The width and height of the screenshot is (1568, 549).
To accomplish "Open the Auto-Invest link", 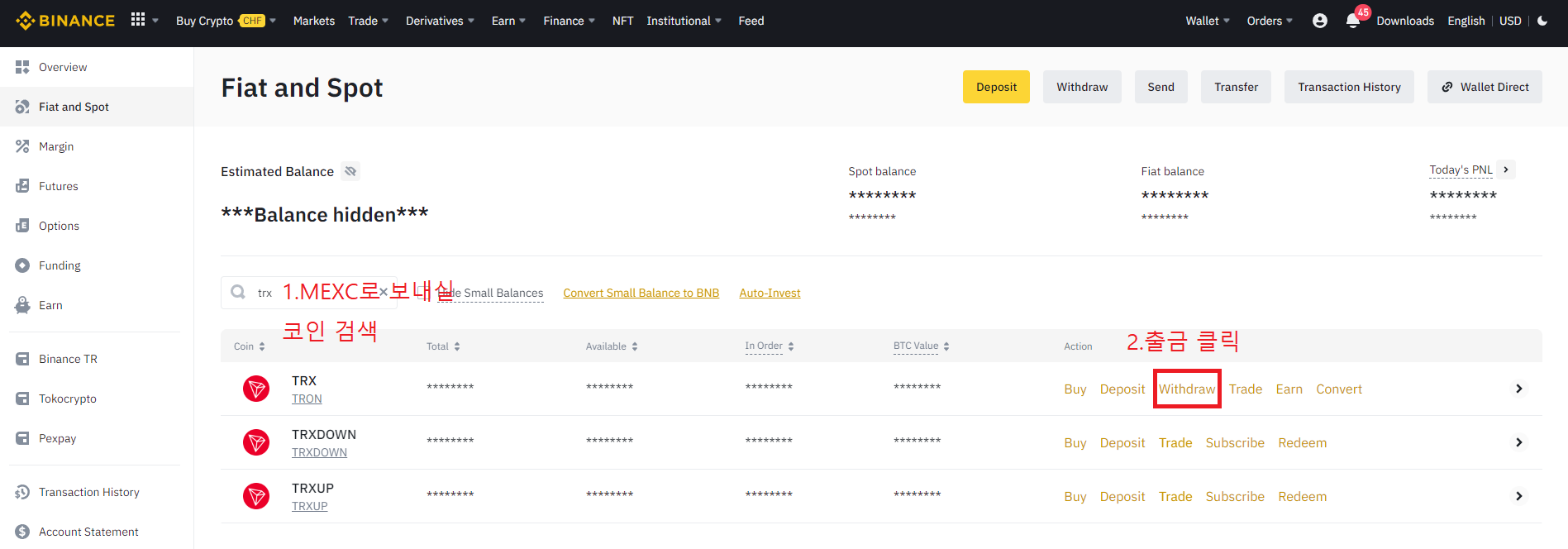I will coord(770,293).
